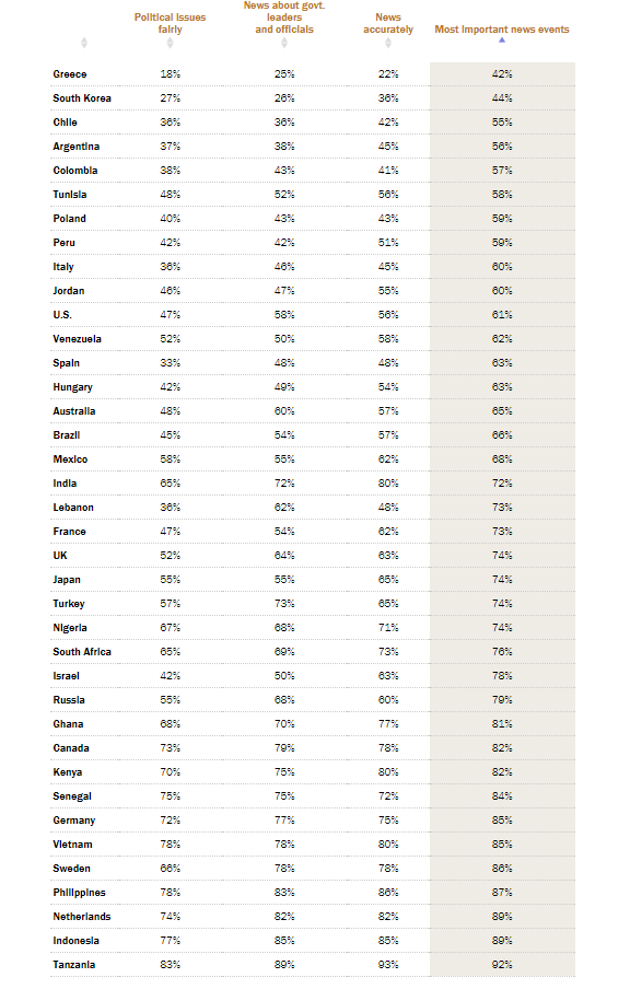Select the Most important news events header
This screenshot has width=630, height=989.
pyautogui.click(x=501, y=29)
